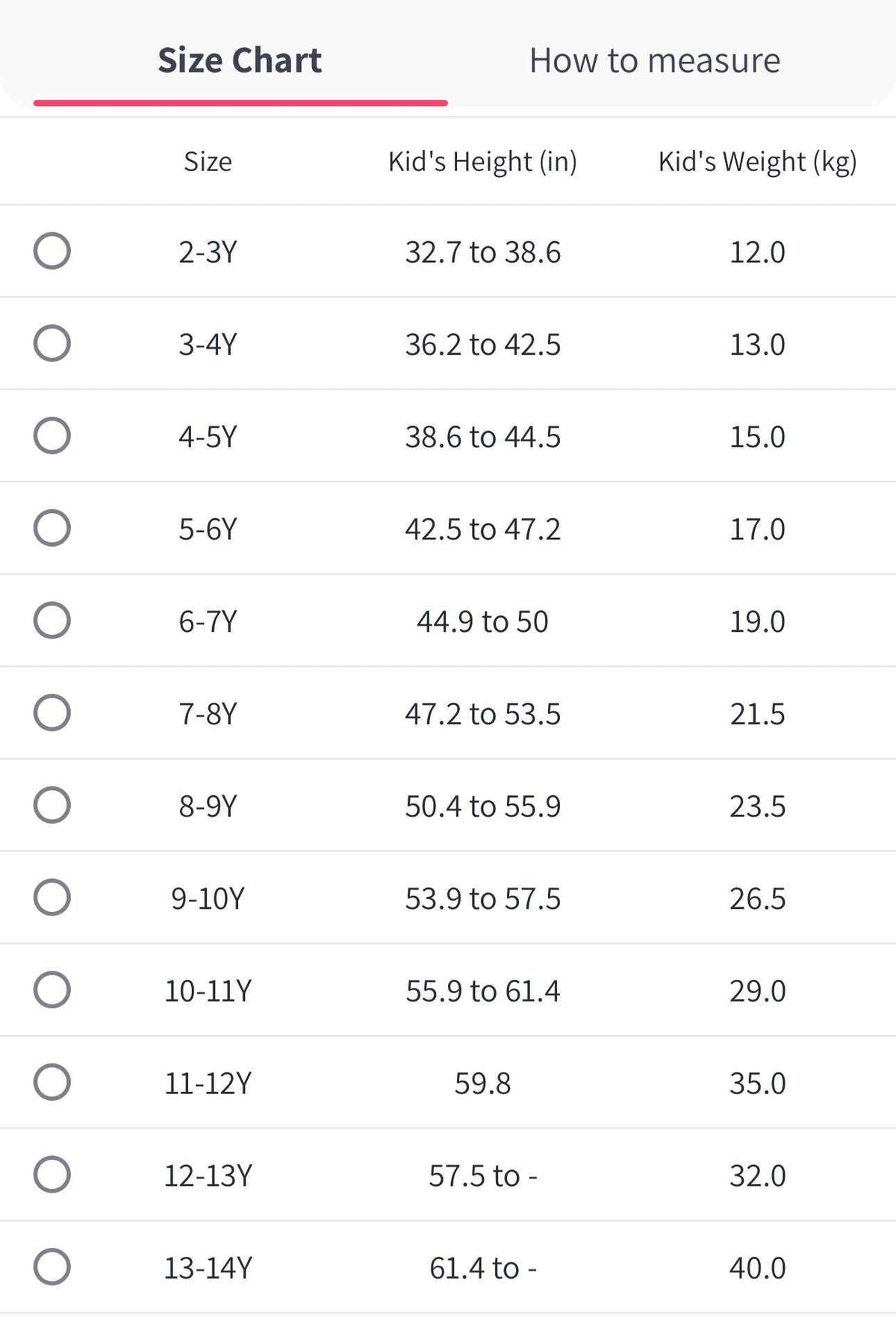Viewport: 896px width, 1339px height.
Task: Choose the 4-5Y size option
Action: pyautogui.click(x=52, y=435)
